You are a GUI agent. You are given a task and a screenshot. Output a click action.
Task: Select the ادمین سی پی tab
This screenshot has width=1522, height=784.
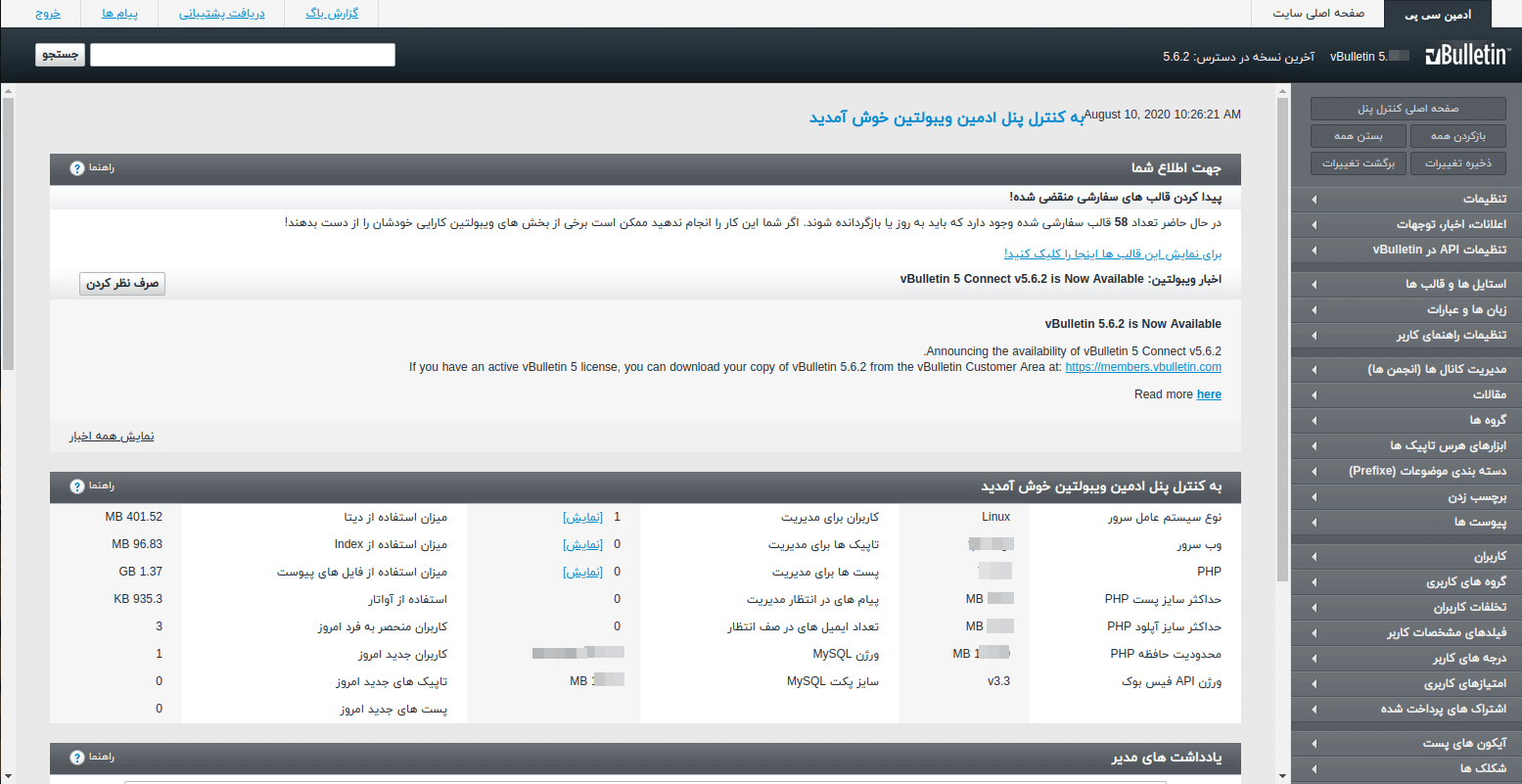(1438, 15)
